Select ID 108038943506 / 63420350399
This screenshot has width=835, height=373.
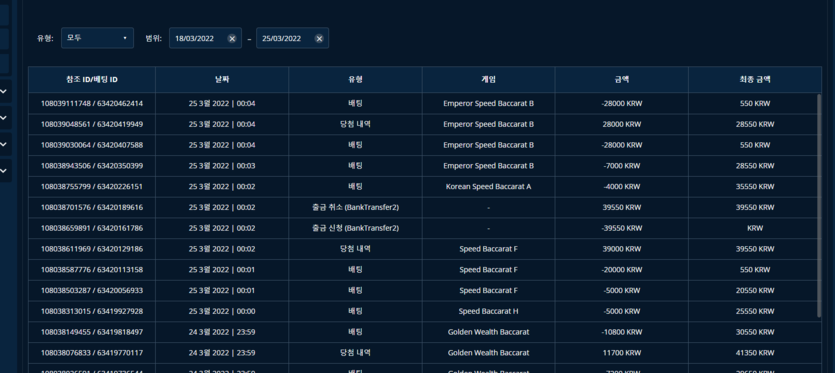[92, 166]
